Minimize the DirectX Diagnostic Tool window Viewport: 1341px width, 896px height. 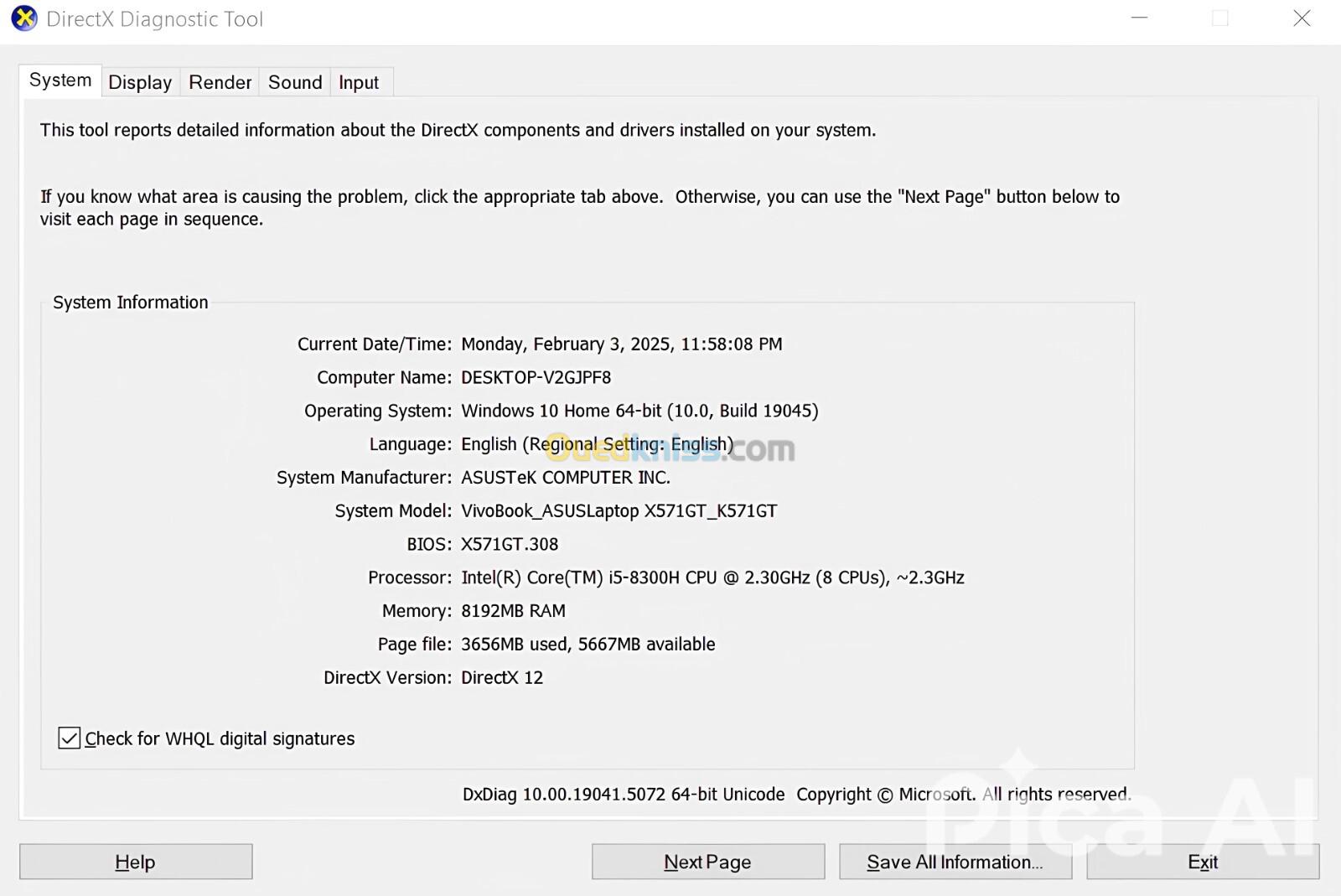pyautogui.click(x=1139, y=18)
